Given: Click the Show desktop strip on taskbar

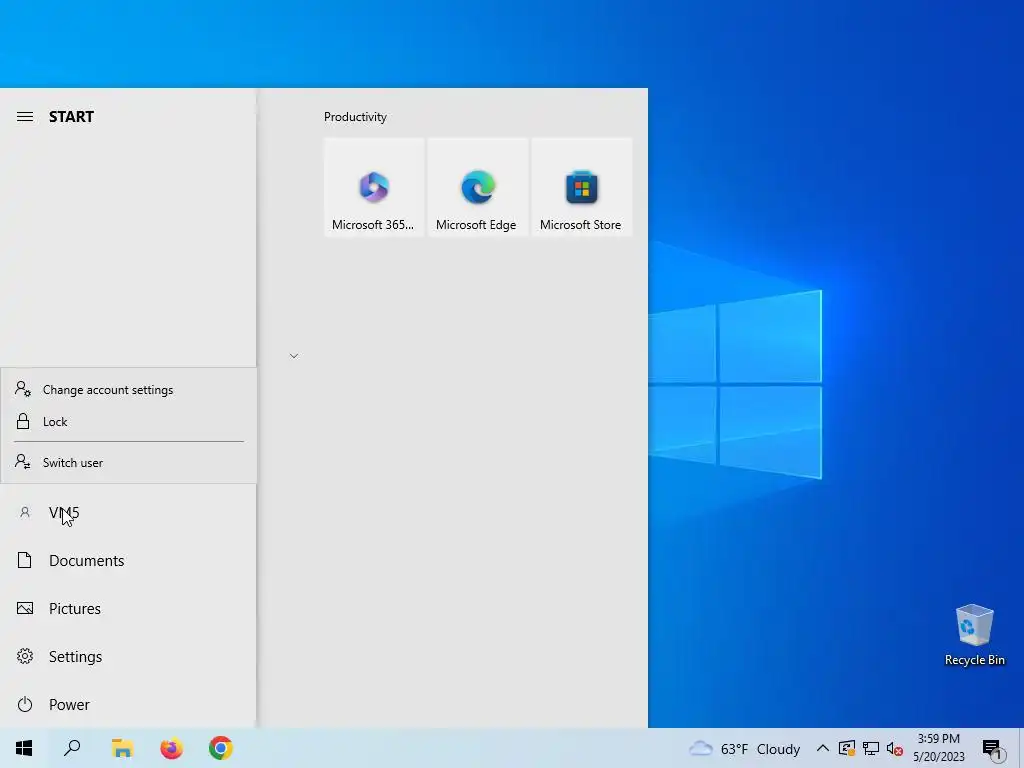Looking at the screenshot, I should (1021, 748).
